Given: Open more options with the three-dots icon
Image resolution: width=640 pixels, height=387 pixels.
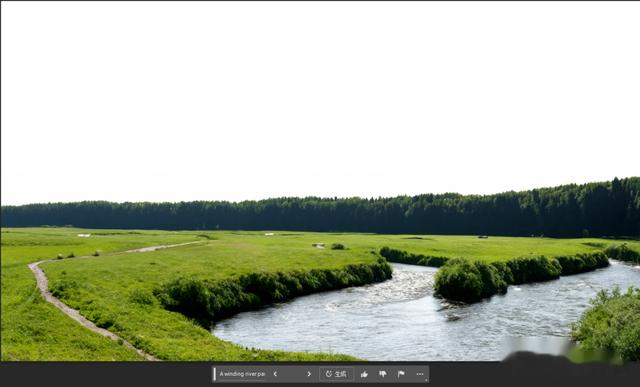Looking at the screenshot, I should click(420, 374).
